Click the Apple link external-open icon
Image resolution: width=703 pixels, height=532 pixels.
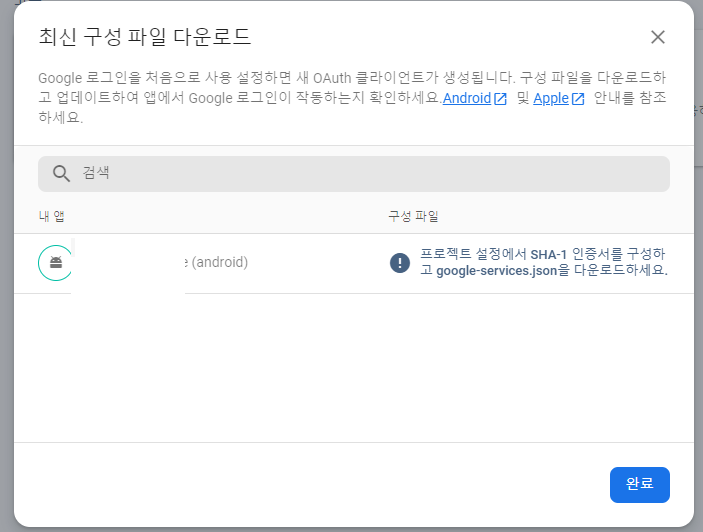(x=578, y=99)
